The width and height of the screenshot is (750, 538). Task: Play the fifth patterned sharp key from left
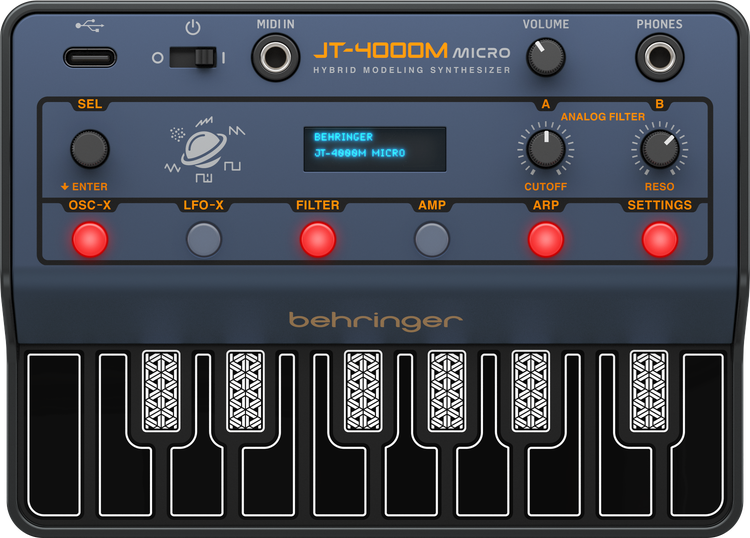(x=530, y=391)
